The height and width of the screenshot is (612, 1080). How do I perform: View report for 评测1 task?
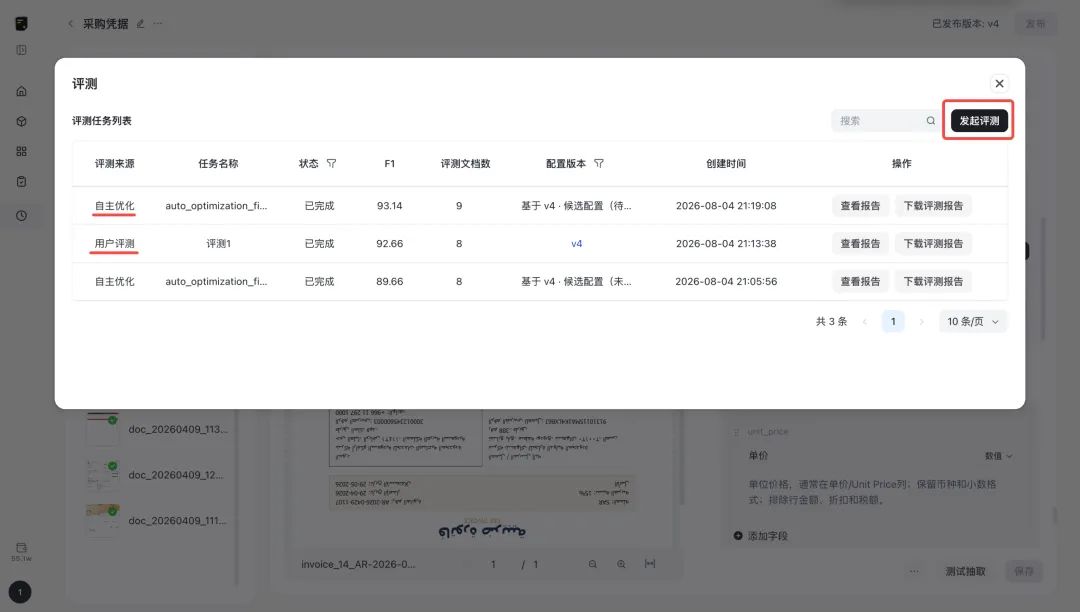[x=860, y=244]
